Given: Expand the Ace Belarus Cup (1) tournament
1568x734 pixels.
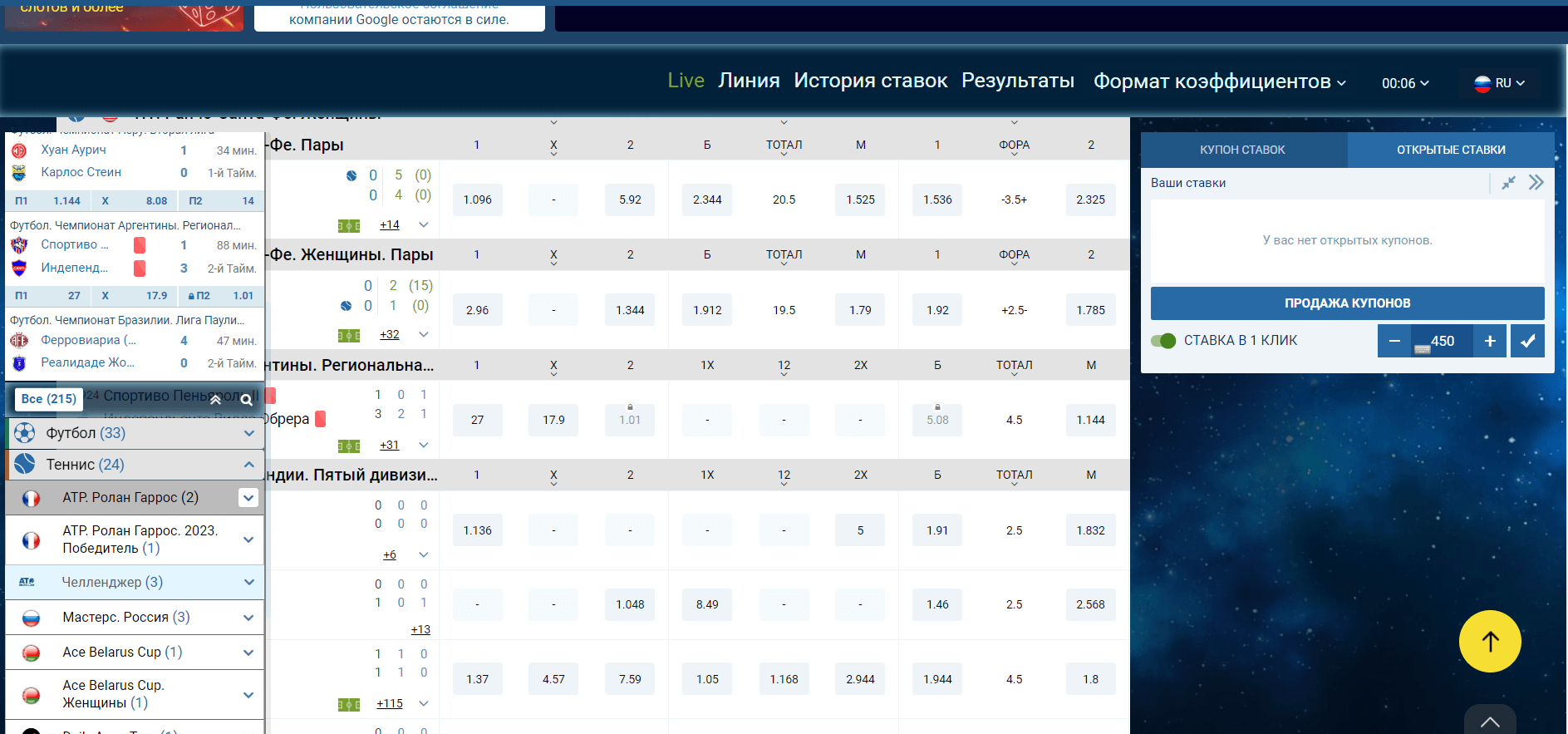Looking at the screenshot, I should (248, 653).
